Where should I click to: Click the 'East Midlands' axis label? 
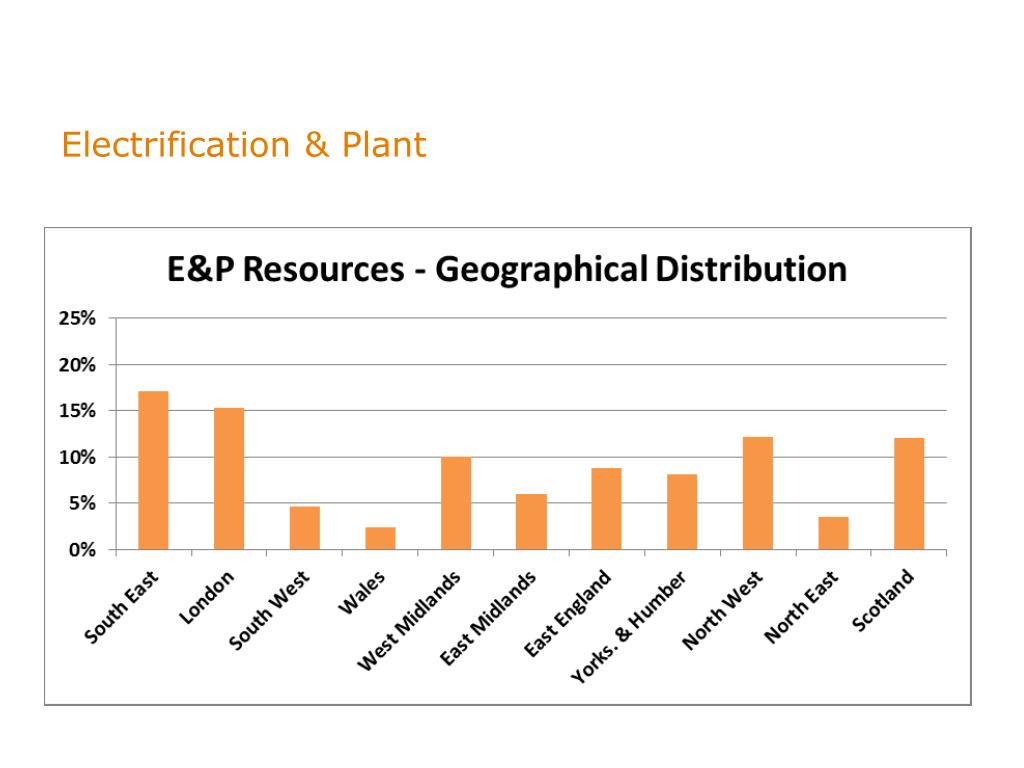[488, 618]
